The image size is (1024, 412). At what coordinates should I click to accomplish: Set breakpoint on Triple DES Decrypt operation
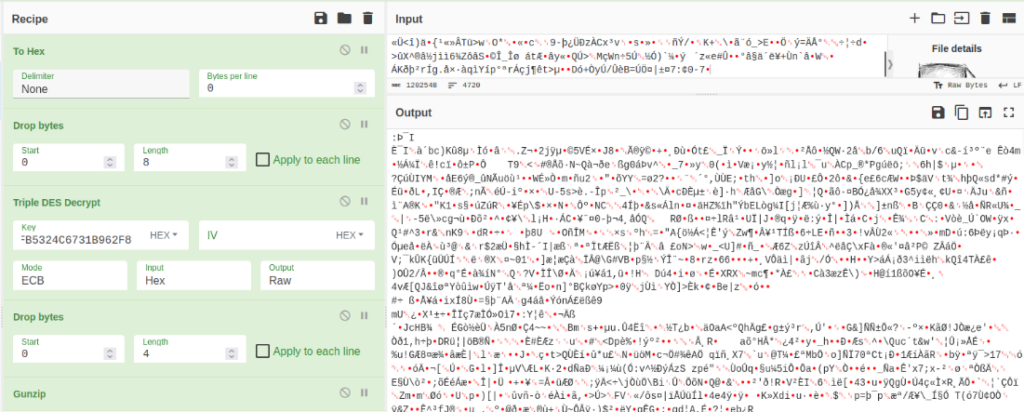click(364, 201)
